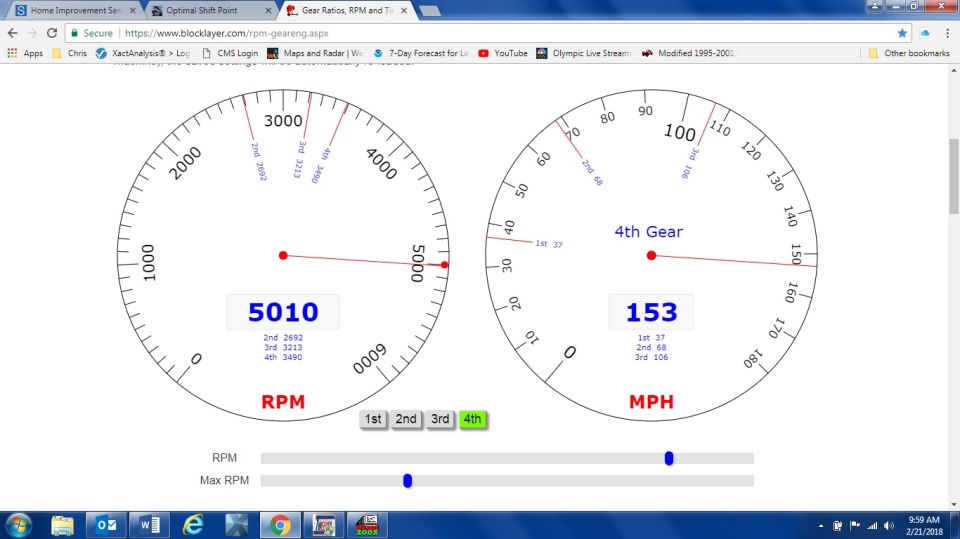
Task: Select 1st gear button
Action: pyautogui.click(x=373, y=419)
